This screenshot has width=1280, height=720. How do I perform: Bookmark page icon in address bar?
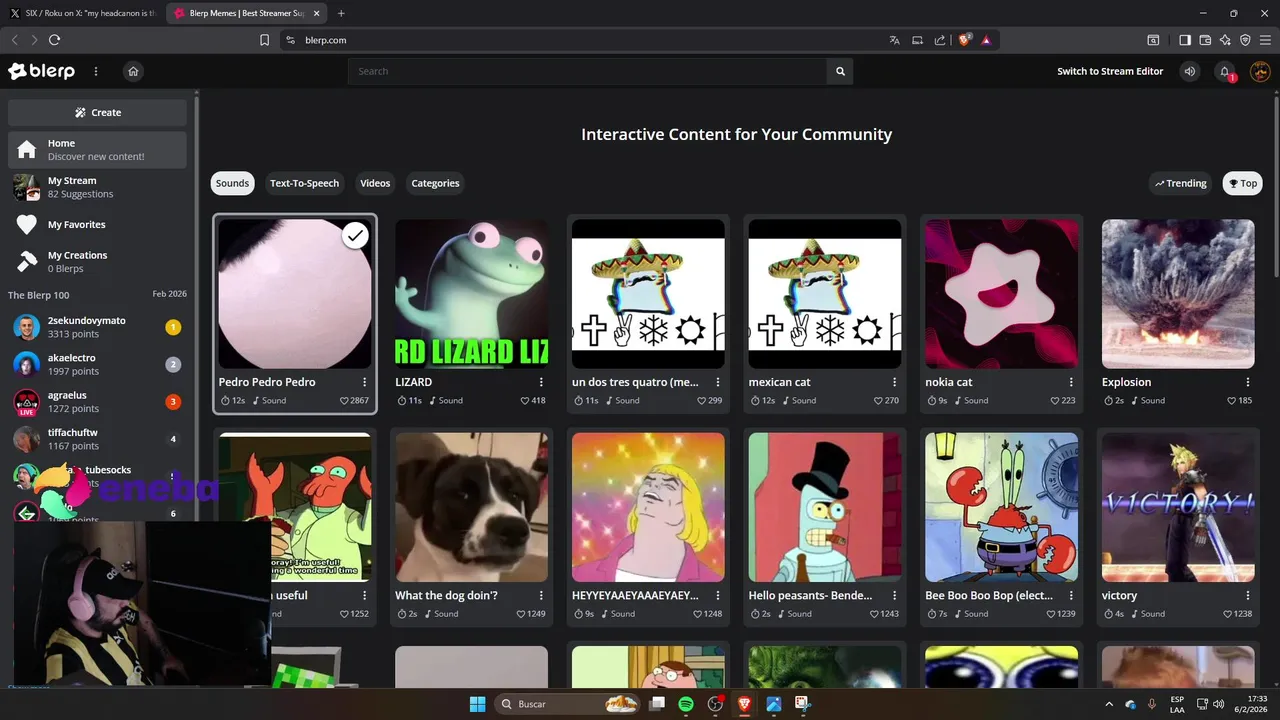(264, 40)
